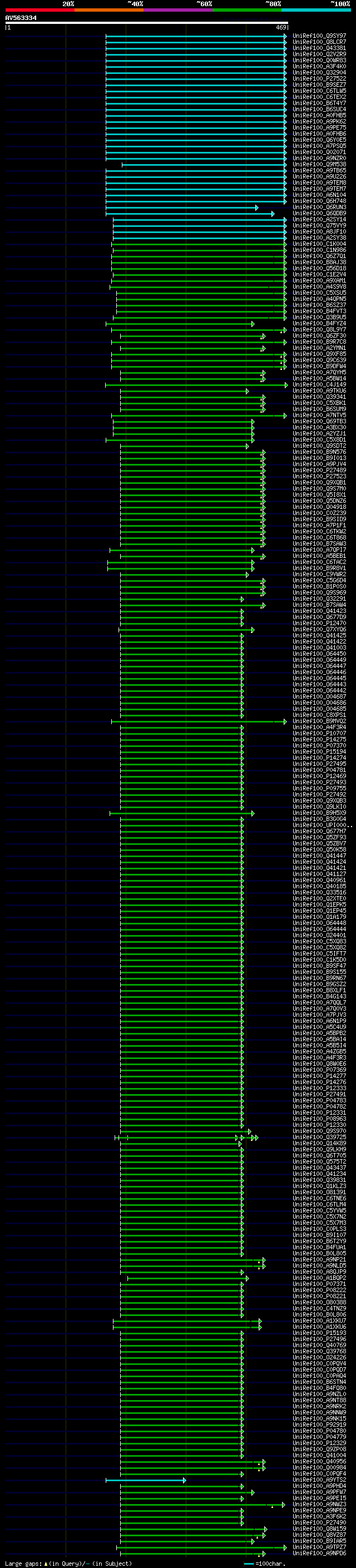Open hit UniRef100_Q02071

click(319, 152)
